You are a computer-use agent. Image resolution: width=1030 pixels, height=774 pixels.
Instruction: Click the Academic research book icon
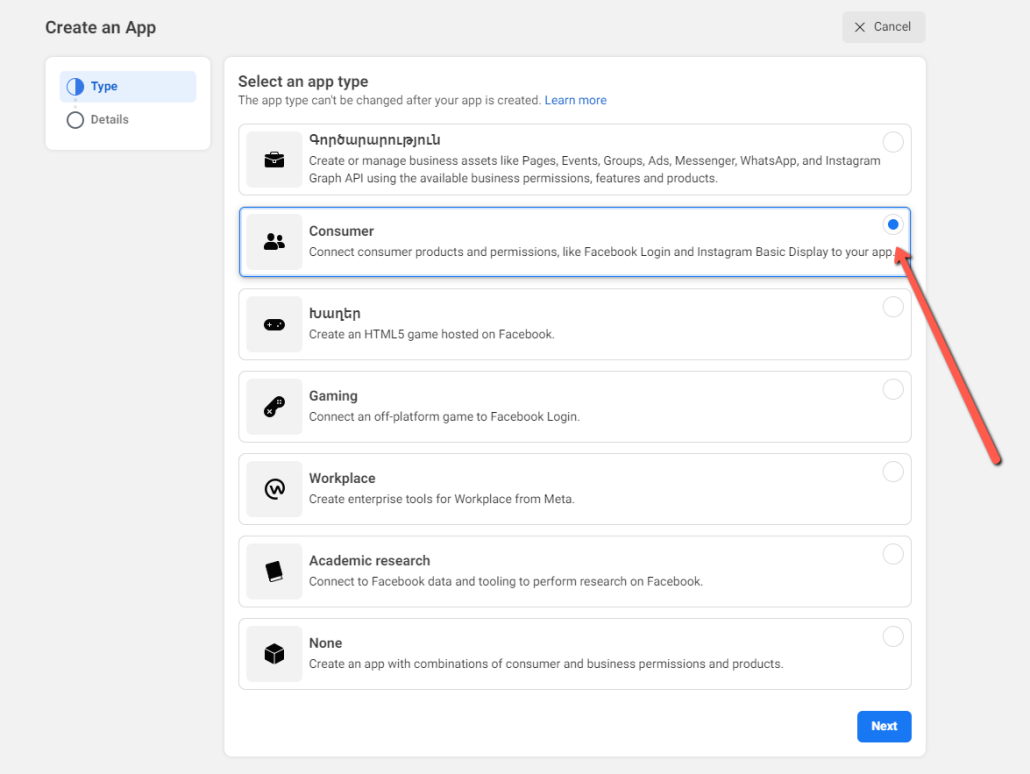click(x=273, y=571)
